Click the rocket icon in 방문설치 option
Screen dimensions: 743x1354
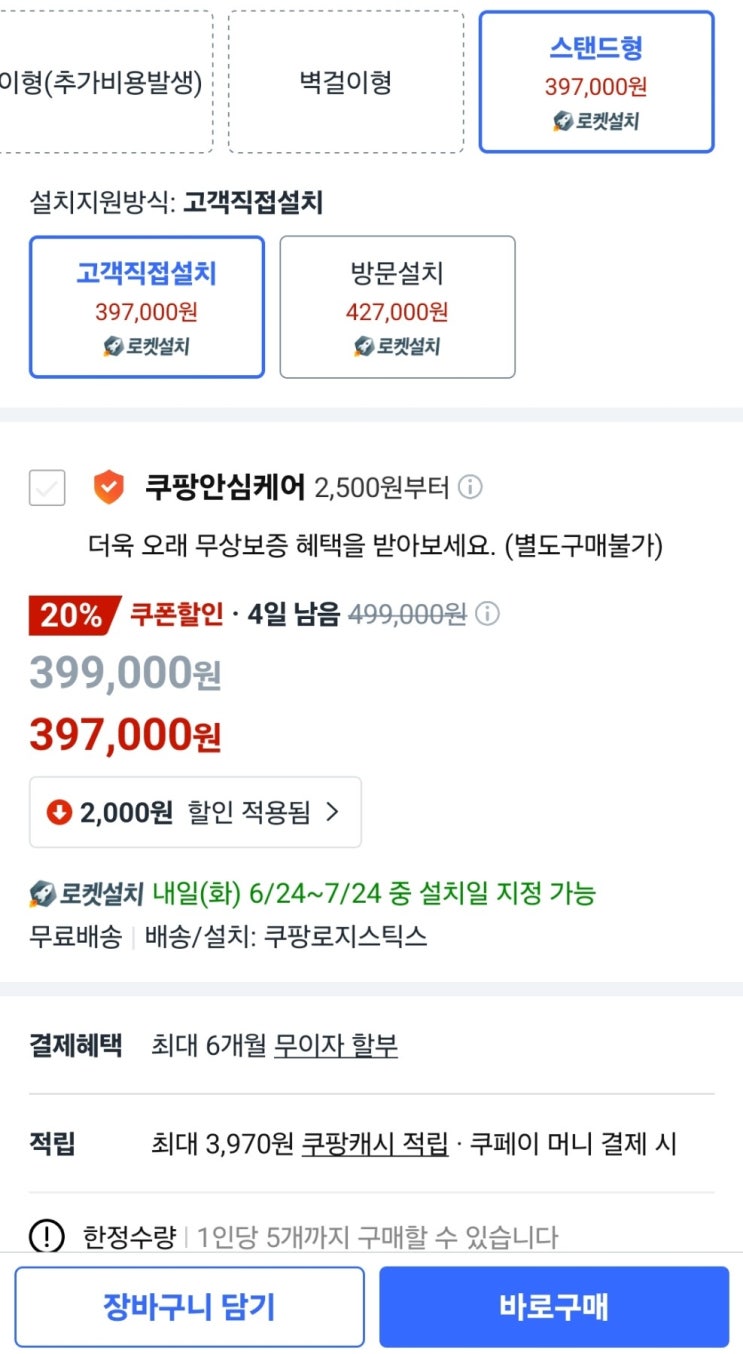(x=364, y=347)
